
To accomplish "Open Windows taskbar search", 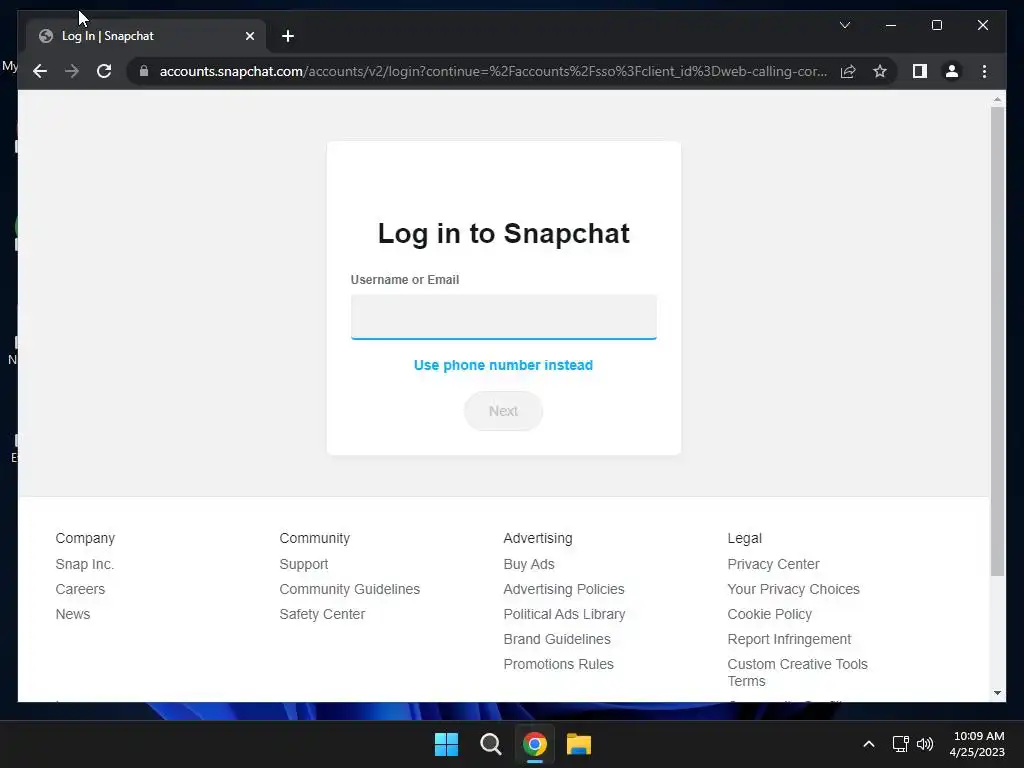I will 490,744.
